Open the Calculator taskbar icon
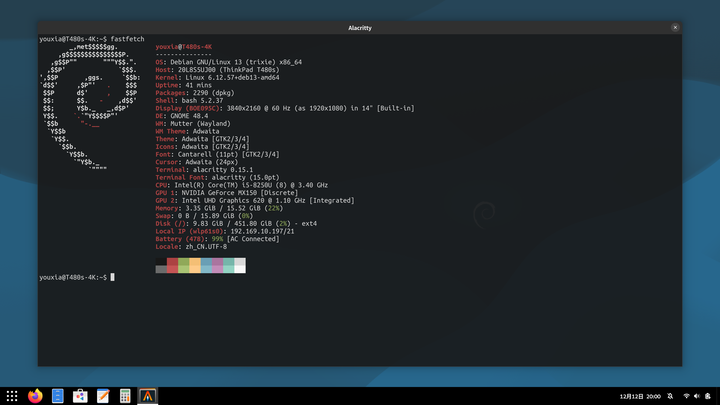 125,396
